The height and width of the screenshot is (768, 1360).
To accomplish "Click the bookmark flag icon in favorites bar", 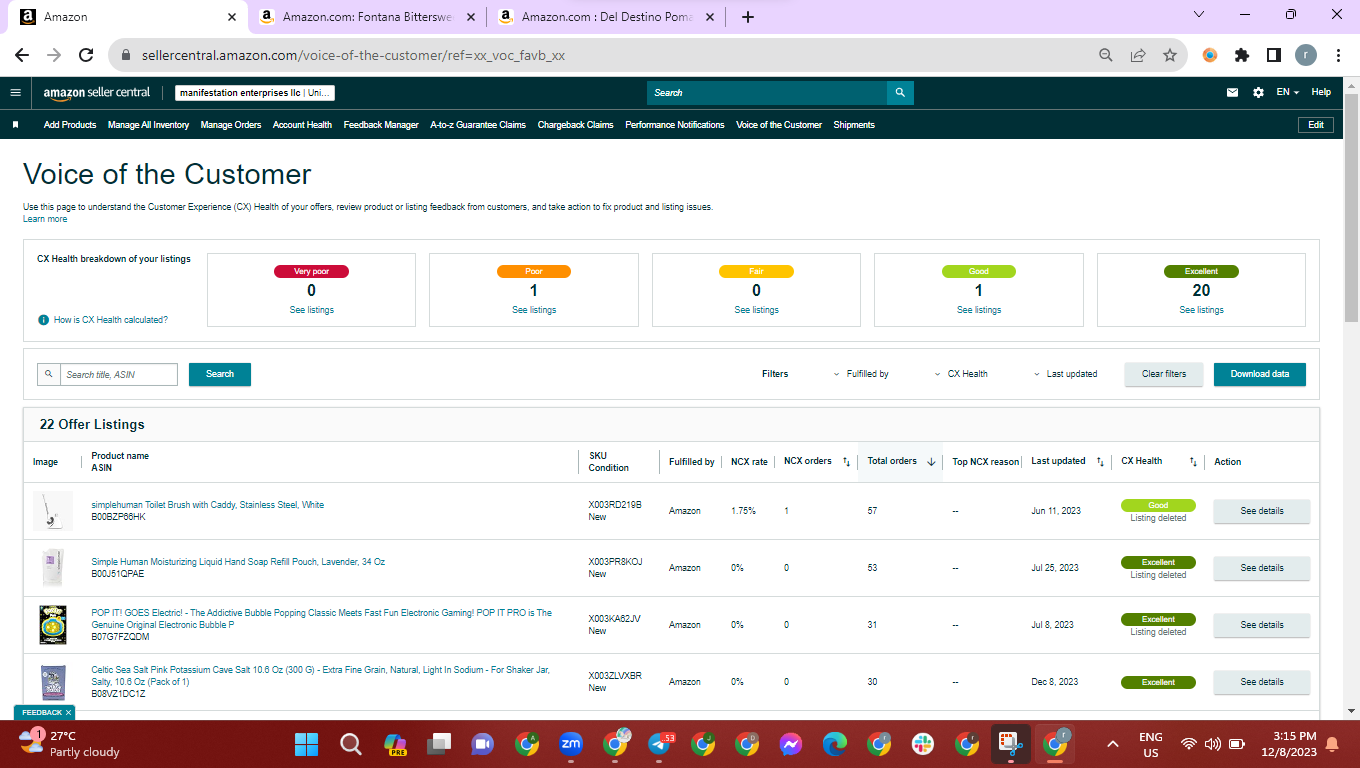I will pyautogui.click(x=16, y=125).
